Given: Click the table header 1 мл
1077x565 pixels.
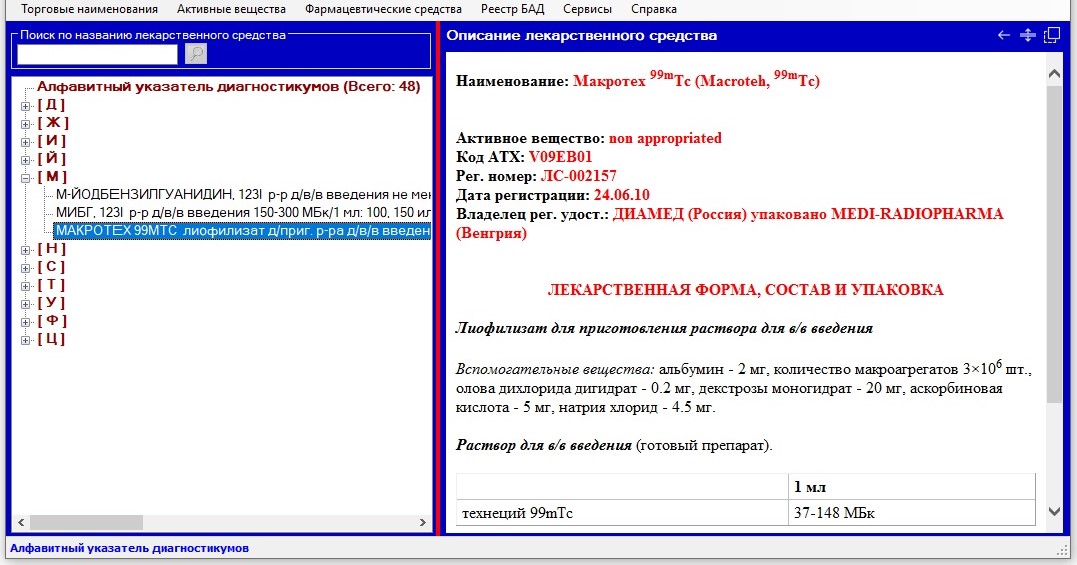Looking at the screenshot, I should (x=911, y=487).
